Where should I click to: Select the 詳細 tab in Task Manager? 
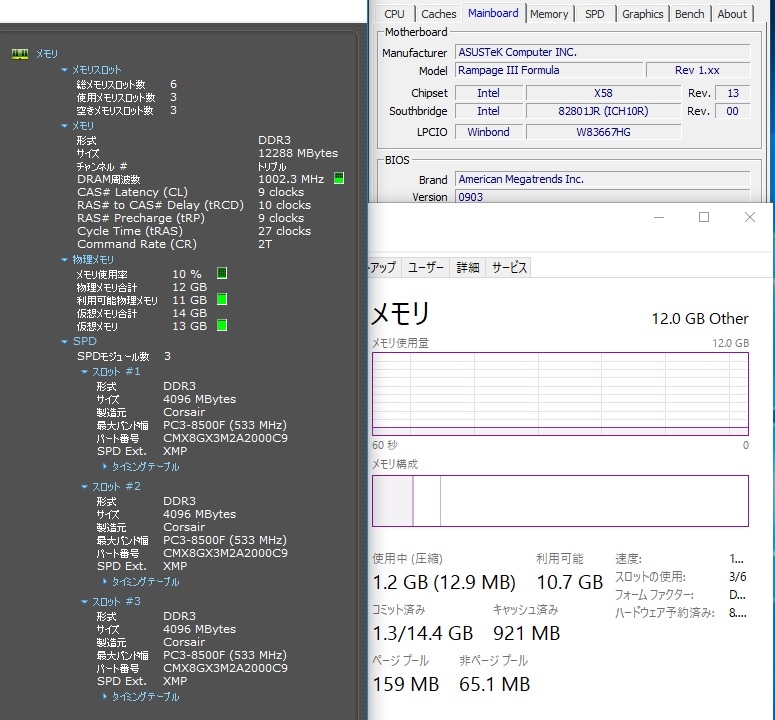tap(468, 268)
